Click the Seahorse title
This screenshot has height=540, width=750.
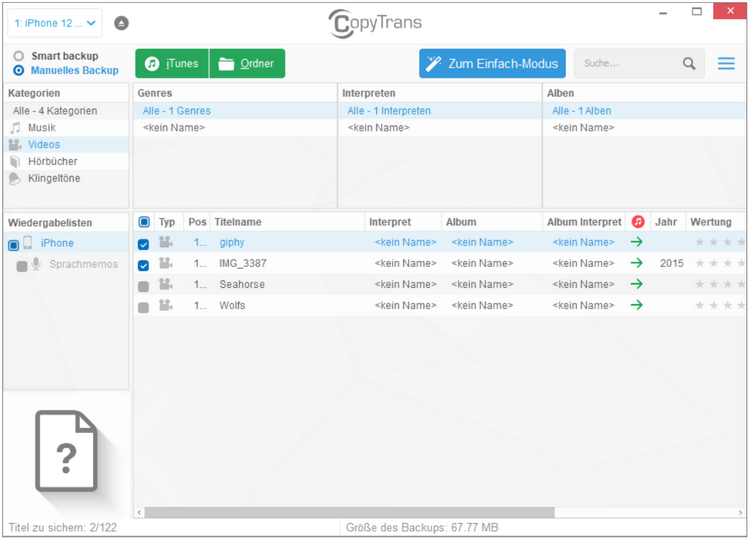[x=242, y=284]
